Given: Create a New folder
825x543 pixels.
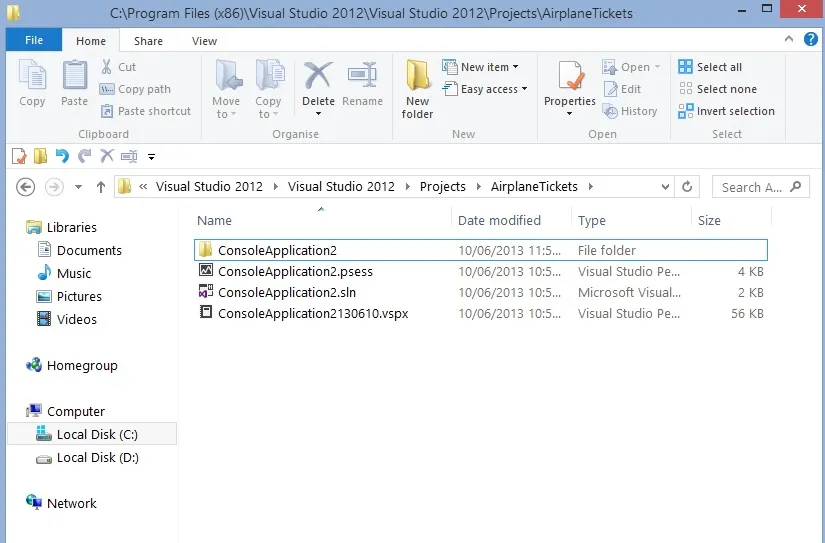Looking at the screenshot, I should [418, 89].
